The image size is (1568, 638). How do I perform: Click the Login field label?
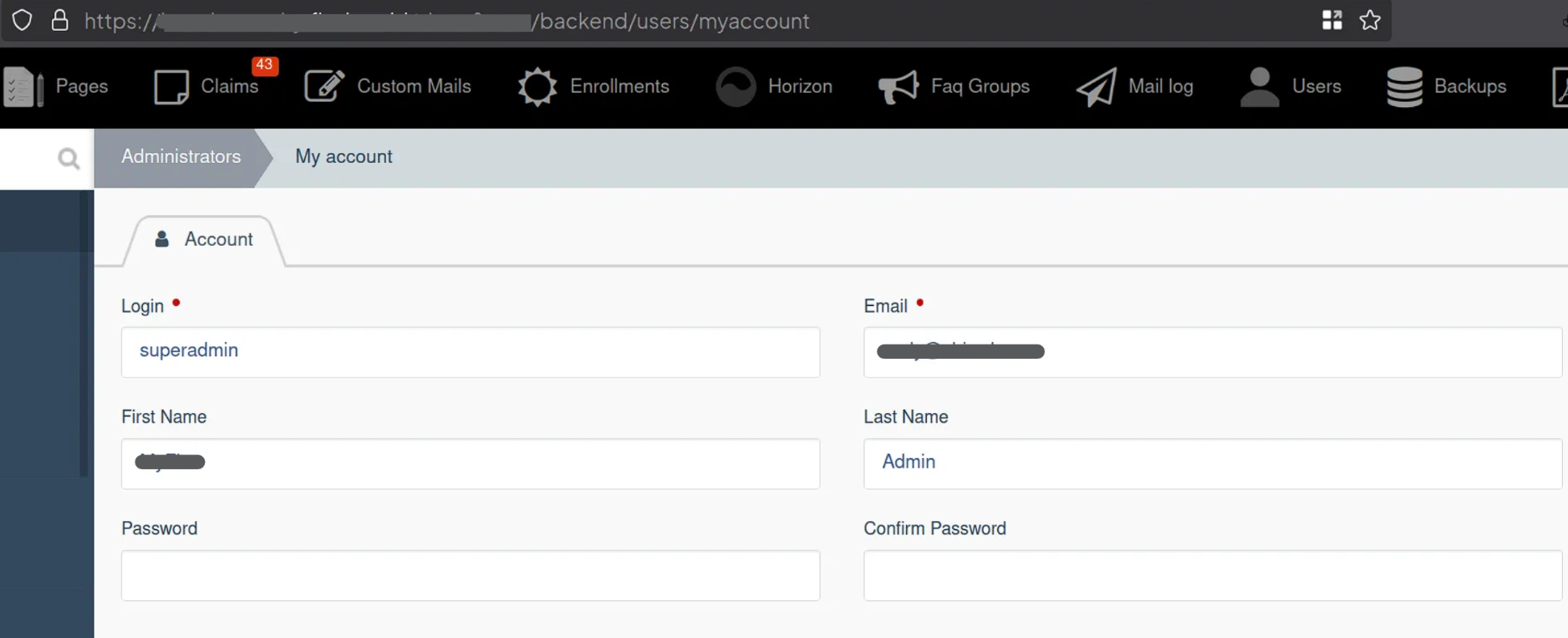[x=143, y=306]
